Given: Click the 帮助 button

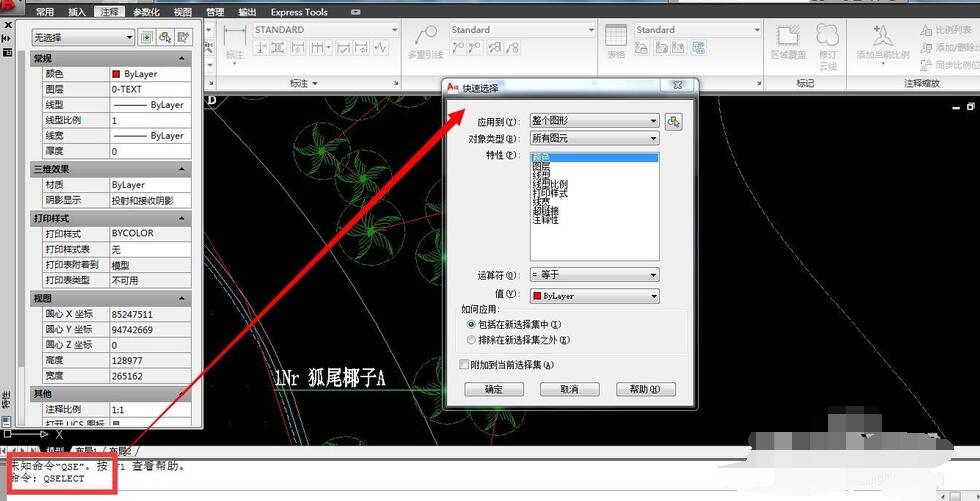Looking at the screenshot, I should pos(646,389).
